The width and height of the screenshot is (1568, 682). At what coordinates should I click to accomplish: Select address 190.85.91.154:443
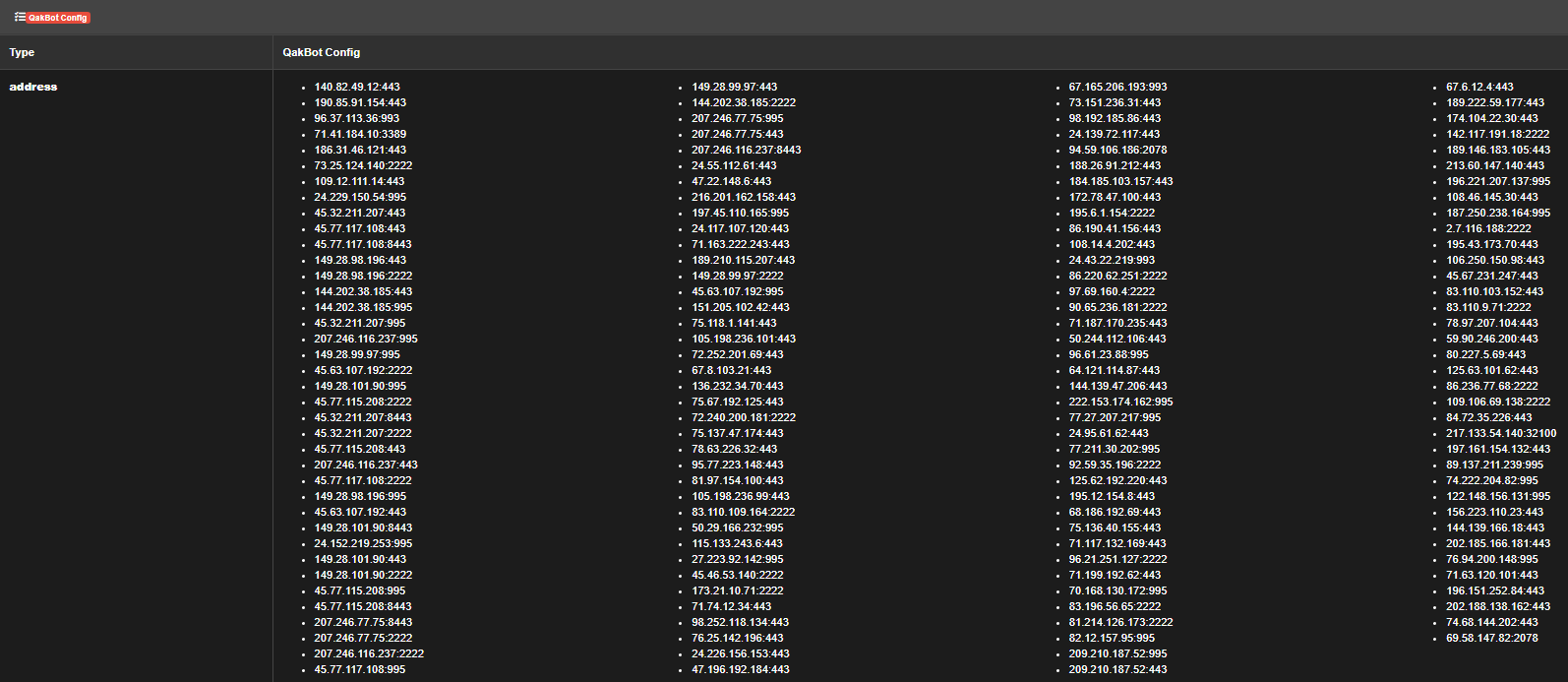tap(360, 102)
